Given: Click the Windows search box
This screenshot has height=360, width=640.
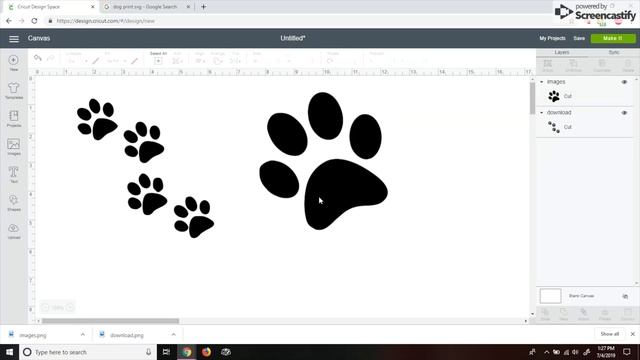Looking at the screenshot, I should coord(88,352).
